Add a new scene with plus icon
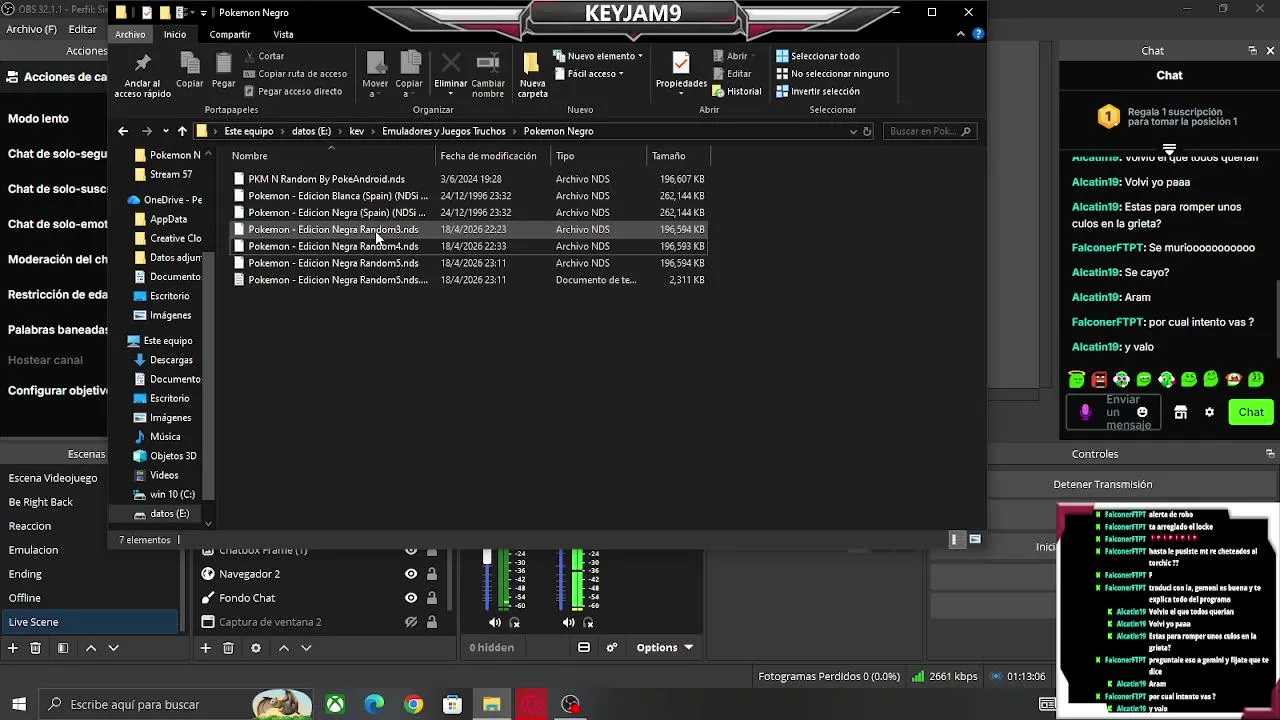 point(13,648)
